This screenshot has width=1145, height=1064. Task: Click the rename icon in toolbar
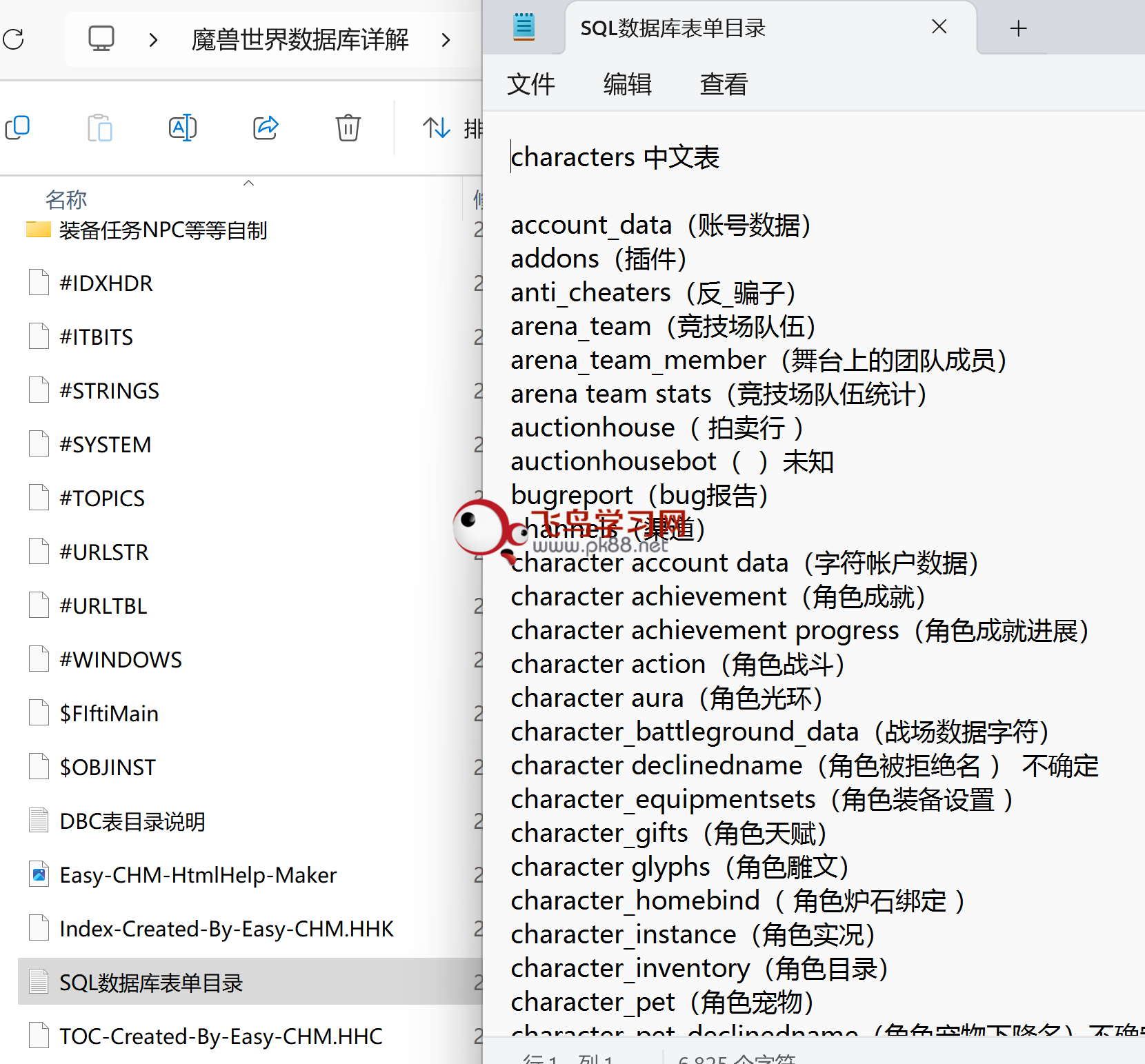coord(183,128)
